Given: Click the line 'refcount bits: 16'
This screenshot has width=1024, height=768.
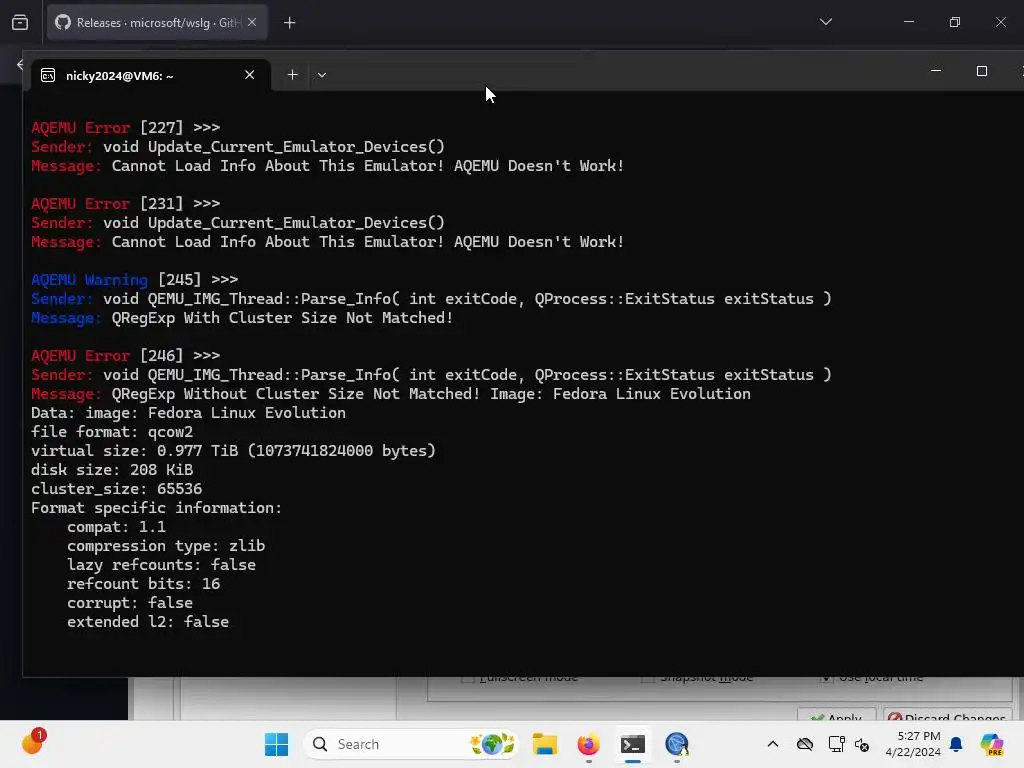Looking at the screenshot, I should 143,583.
